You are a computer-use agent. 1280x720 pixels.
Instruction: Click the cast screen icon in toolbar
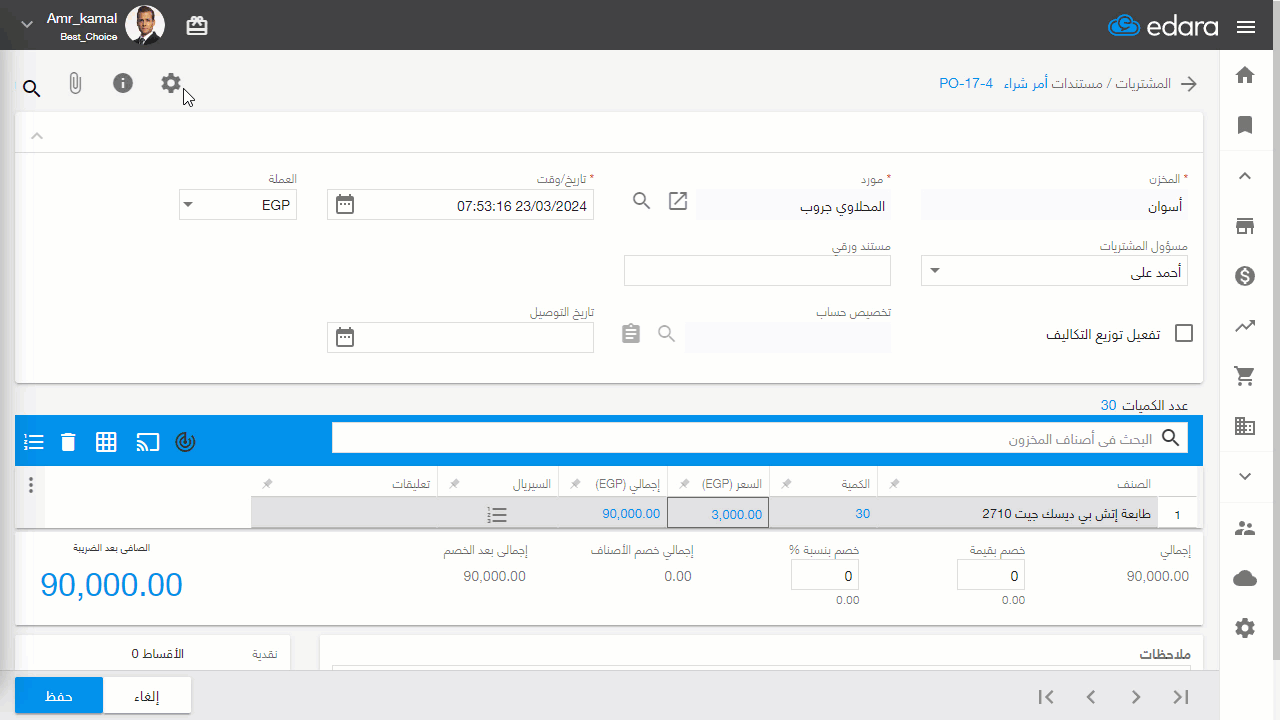pyautogui.click(x=148, y=441)
